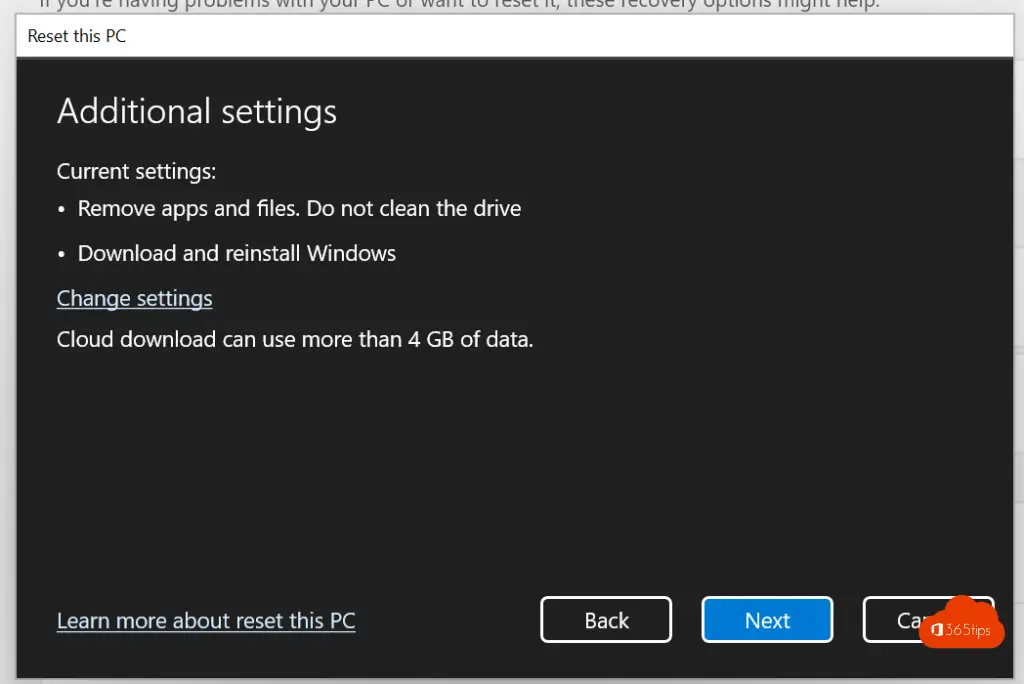Click the Office icon in the 365tips badge
The width and height of the screenshot is (1024, 684).
936,630
